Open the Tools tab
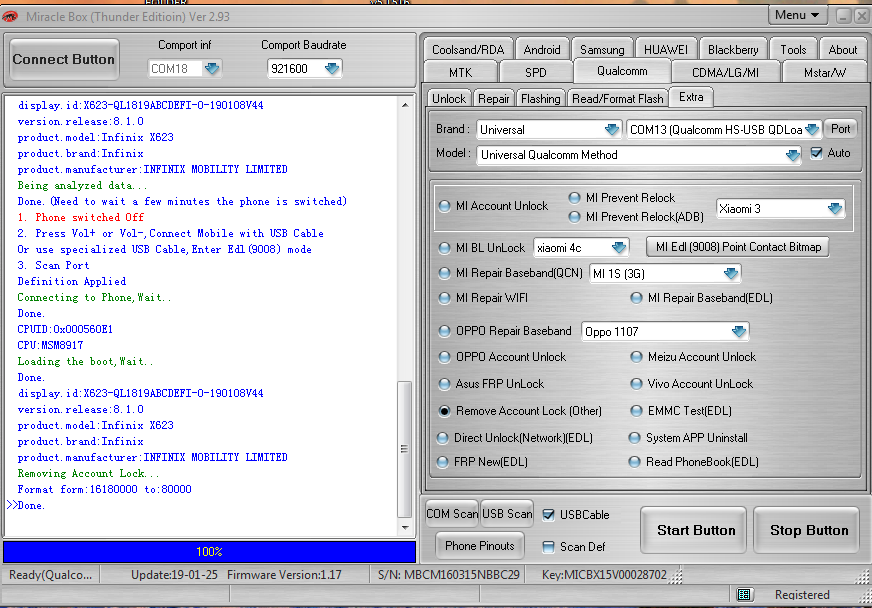Viewport: 872px width, 608px height. click(x=793, y=50)
